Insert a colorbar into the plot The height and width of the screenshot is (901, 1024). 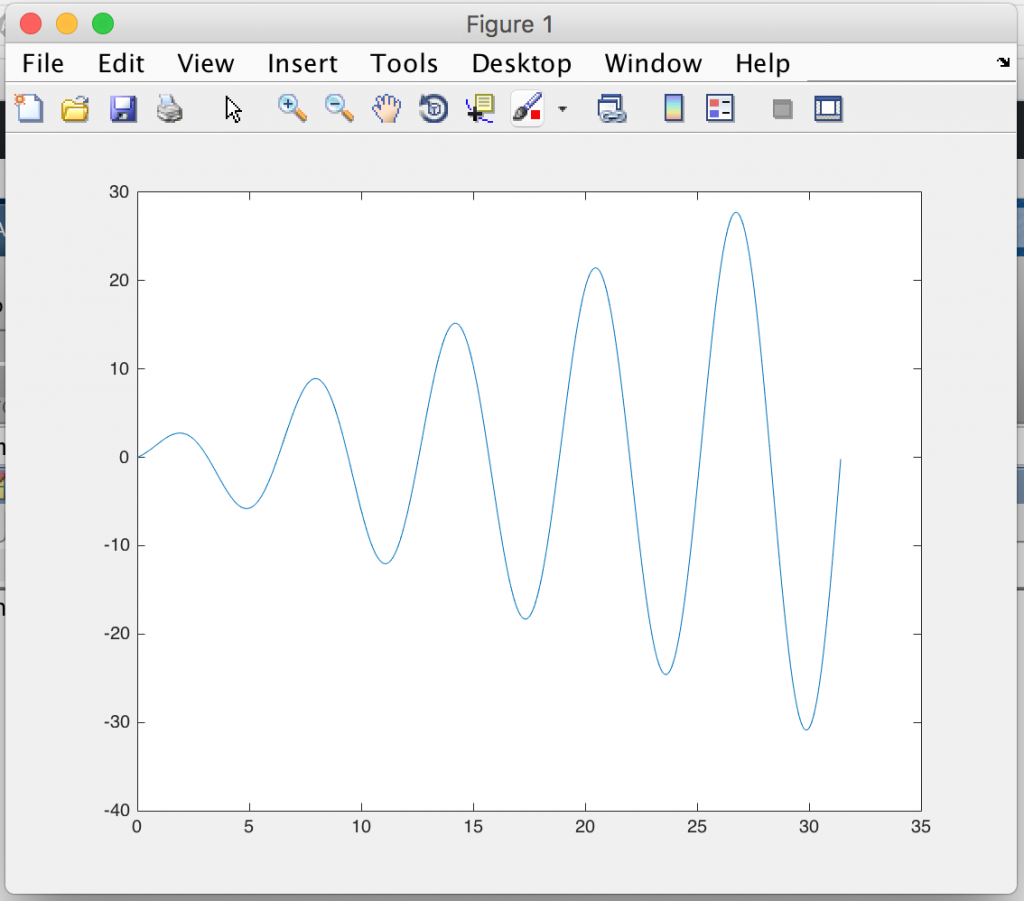(672, 109)
